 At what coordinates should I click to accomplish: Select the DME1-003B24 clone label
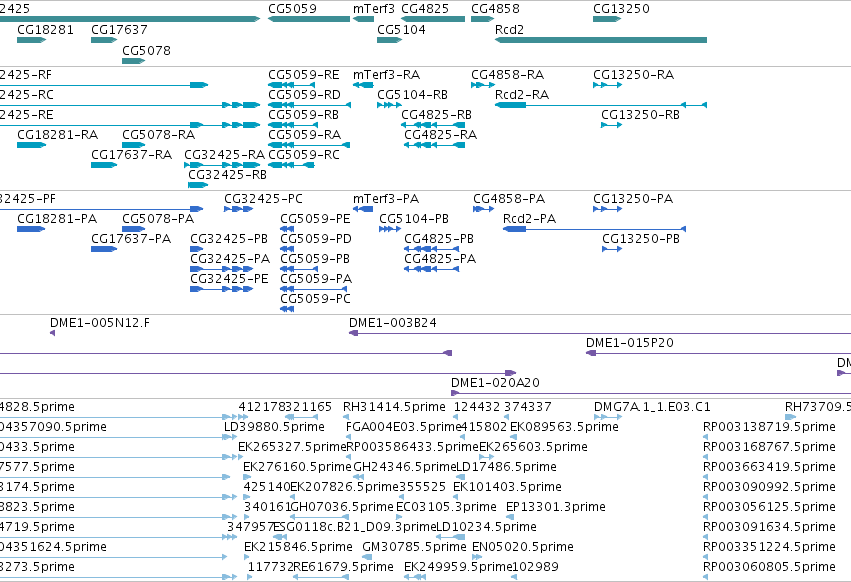[x=392, y=322]
